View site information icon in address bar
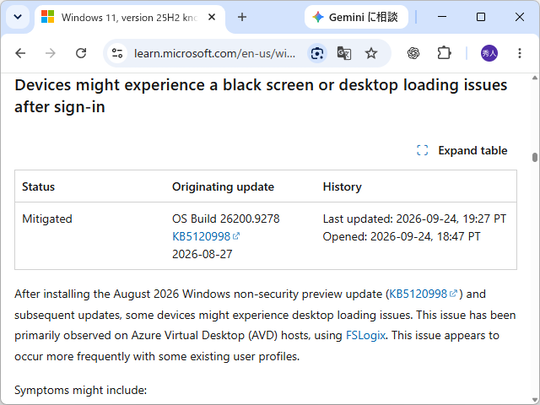The width and height of the screenshot is (540, 405). coord(117,53)
